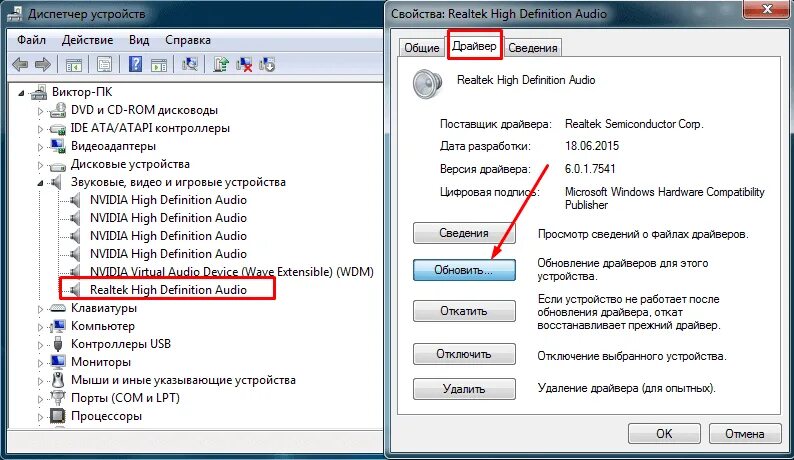Expand IDE ATA/ATAPI контроллеры
794x460 pixels.
click(41, 129)
